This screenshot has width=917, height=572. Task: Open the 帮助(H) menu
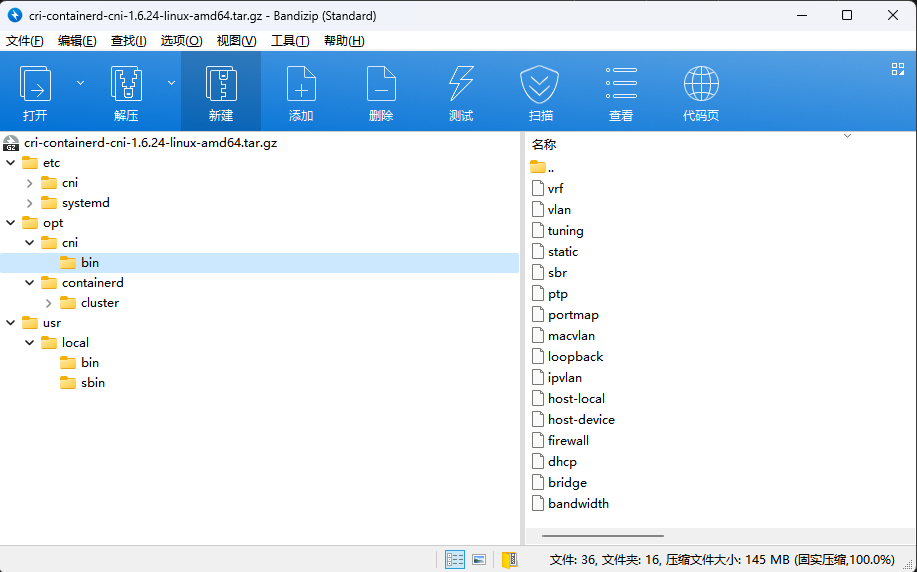click(344, 41)
